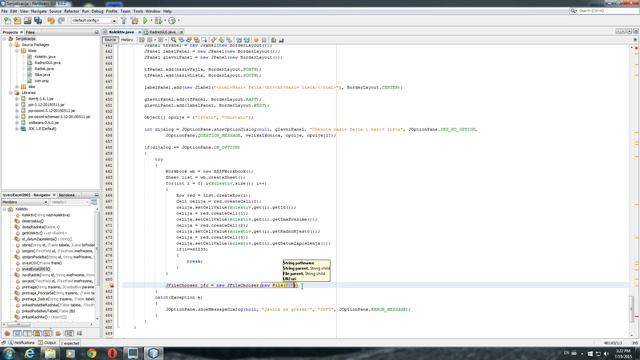The image size is (640, 360).
Task: Toggle Highlight Search icon in editor toolbar
Action: 196,40
